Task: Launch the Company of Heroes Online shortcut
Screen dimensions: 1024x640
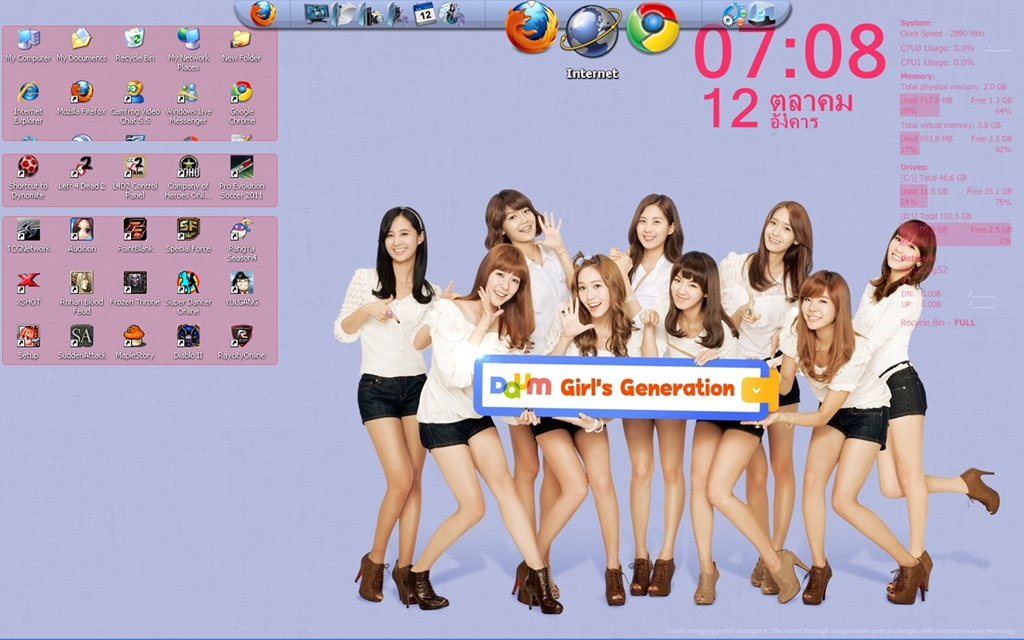Action: point(188,177)
